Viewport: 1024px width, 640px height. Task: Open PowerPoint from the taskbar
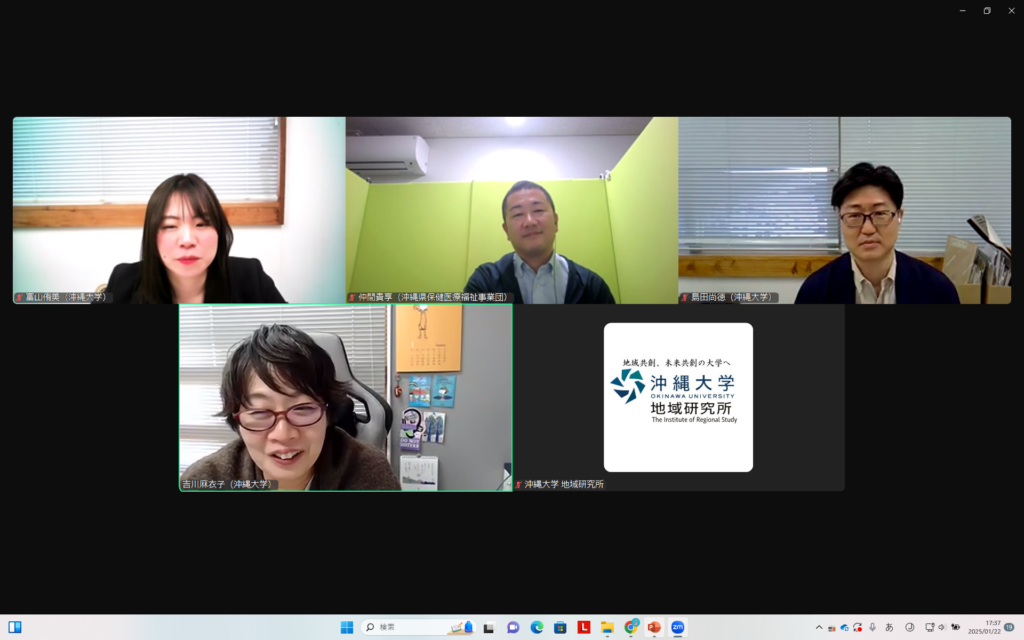pyautogui.click(x=654, y=627)
